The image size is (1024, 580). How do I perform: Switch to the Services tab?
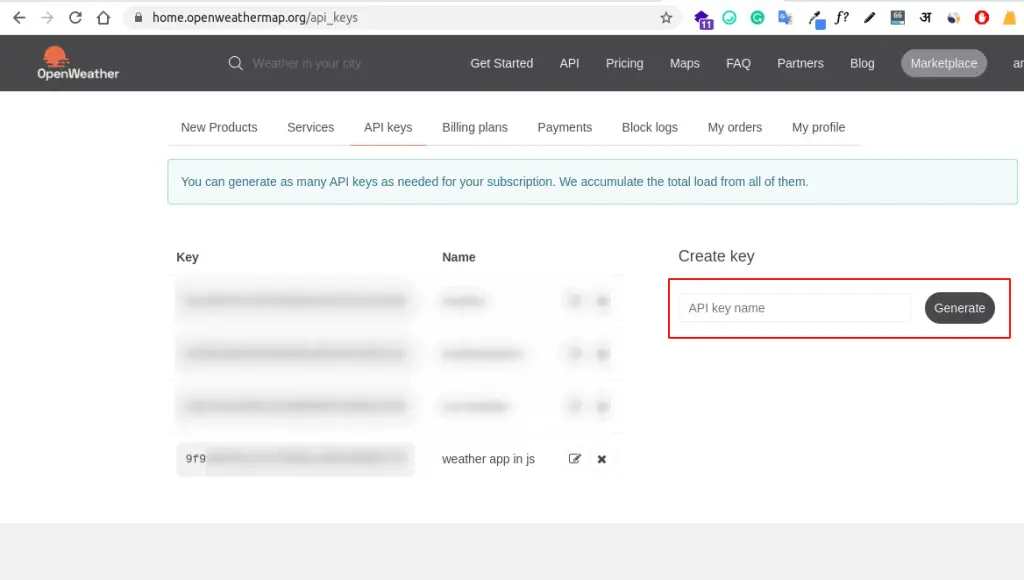[x=310, y=127]
